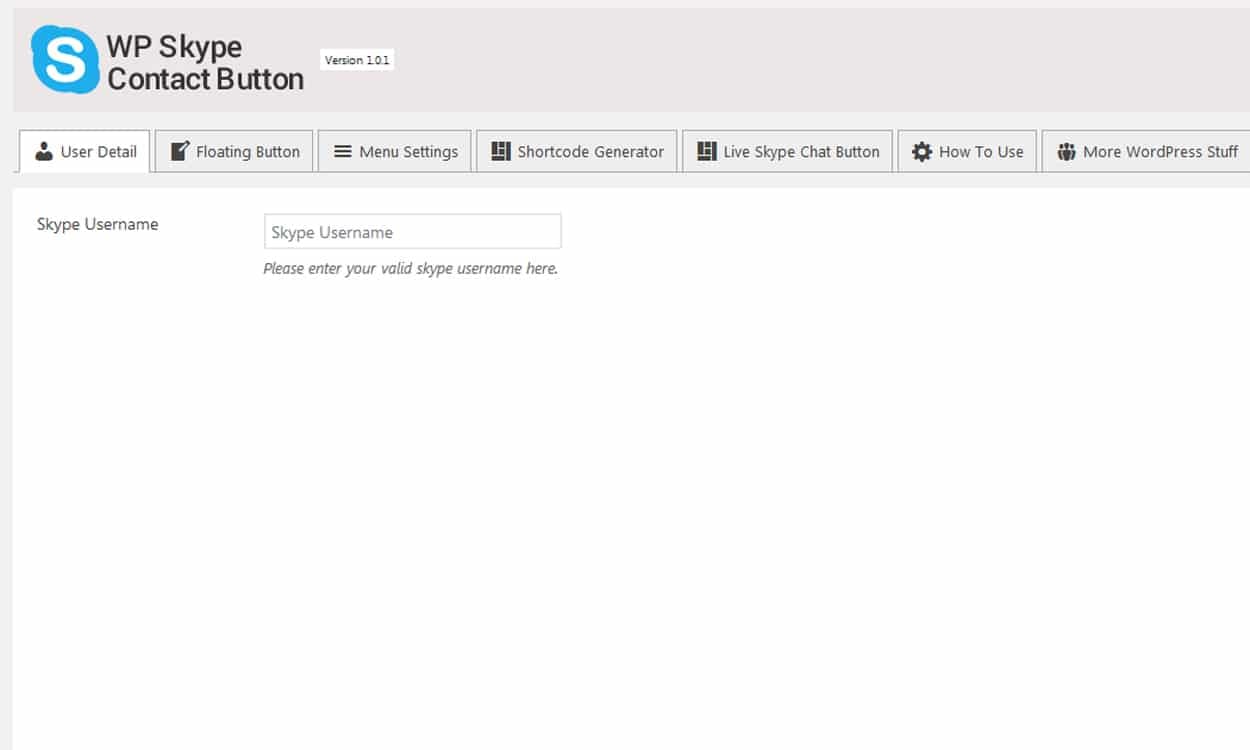Focus the Skype Username input field
Screen dimensions: 1250x750
[x=412, y=232]
